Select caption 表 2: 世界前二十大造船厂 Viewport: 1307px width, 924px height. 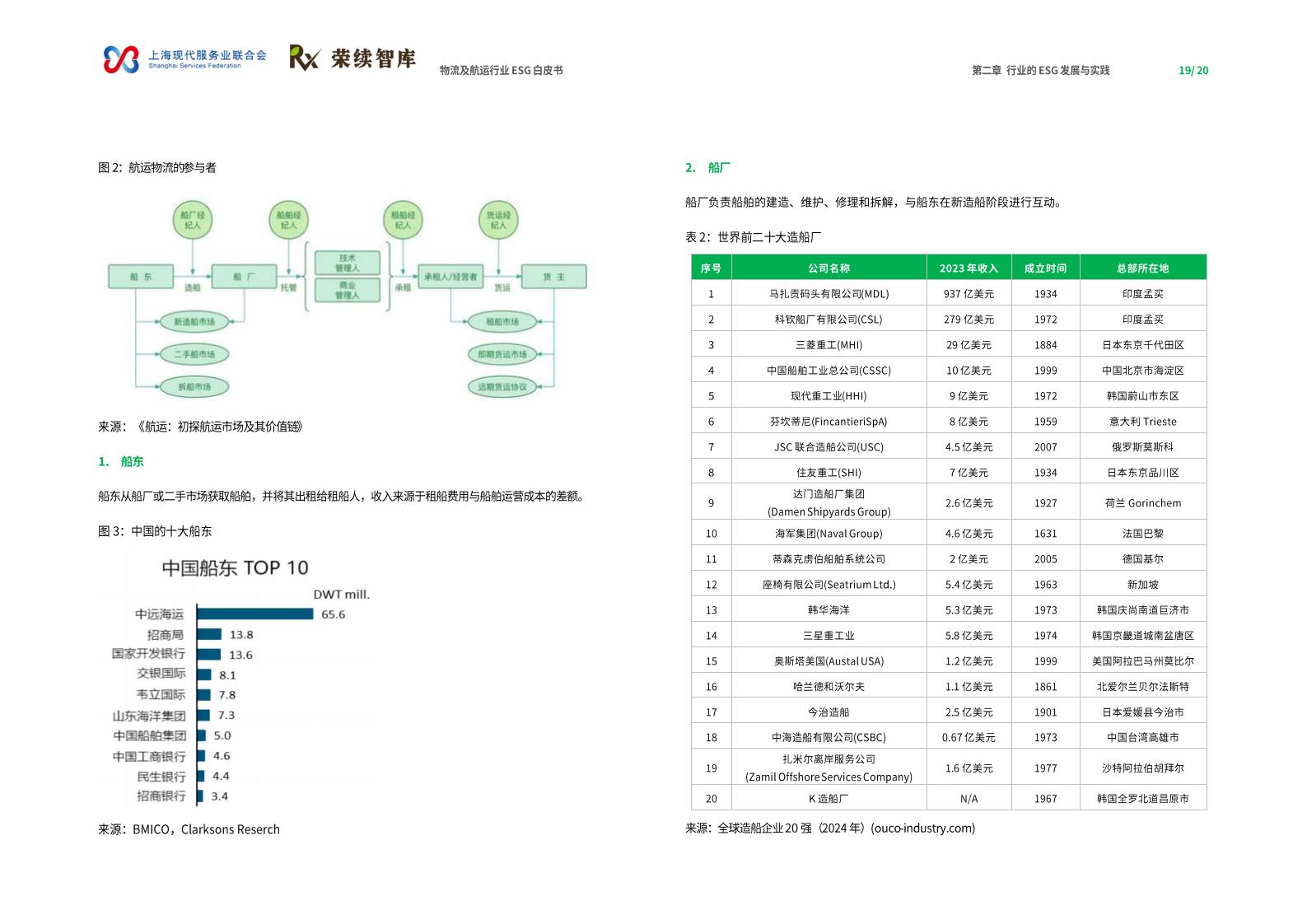pyautogui.click(x=753, y=238)
